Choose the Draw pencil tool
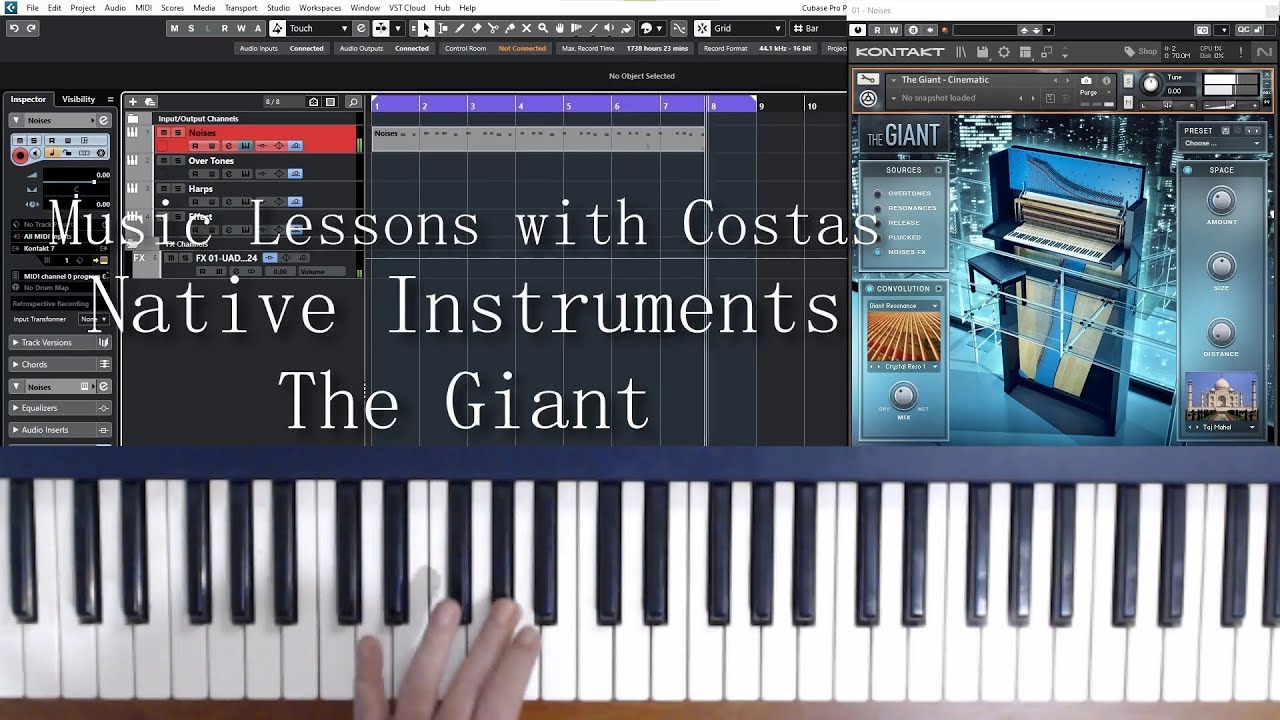Viewport: 1280px width, 720px height. pyautogui.click(x=460, y=28)
